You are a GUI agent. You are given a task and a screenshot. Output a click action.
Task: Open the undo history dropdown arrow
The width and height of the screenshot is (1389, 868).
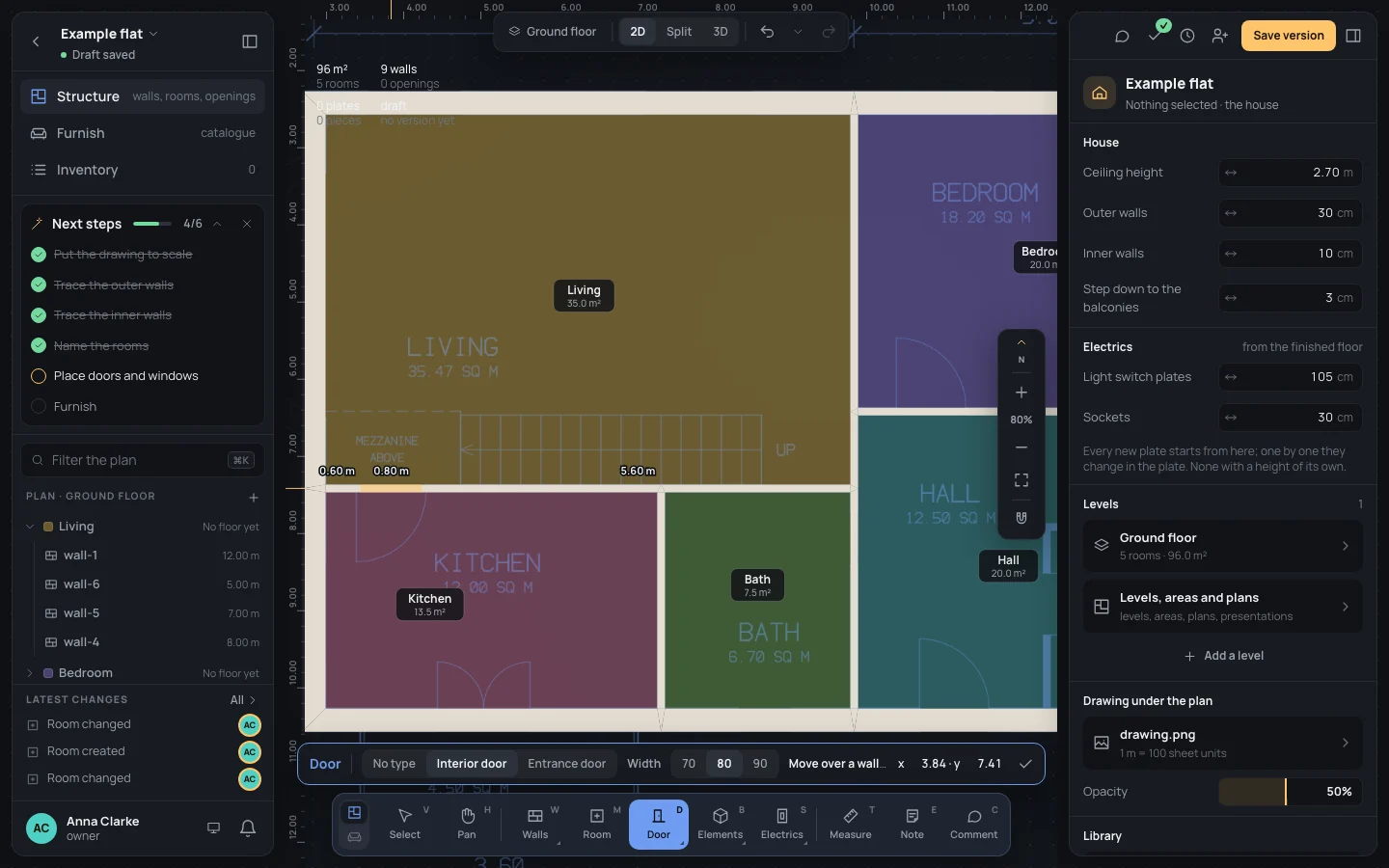click(798, 32)
